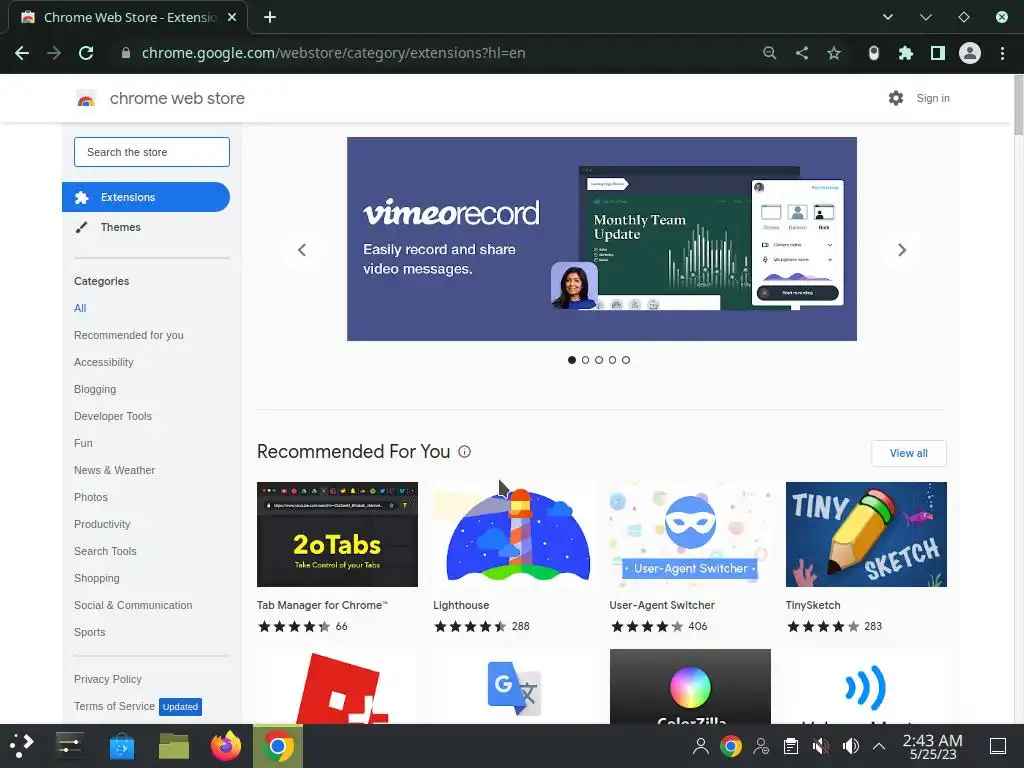Open the web store settings gear

896,98
